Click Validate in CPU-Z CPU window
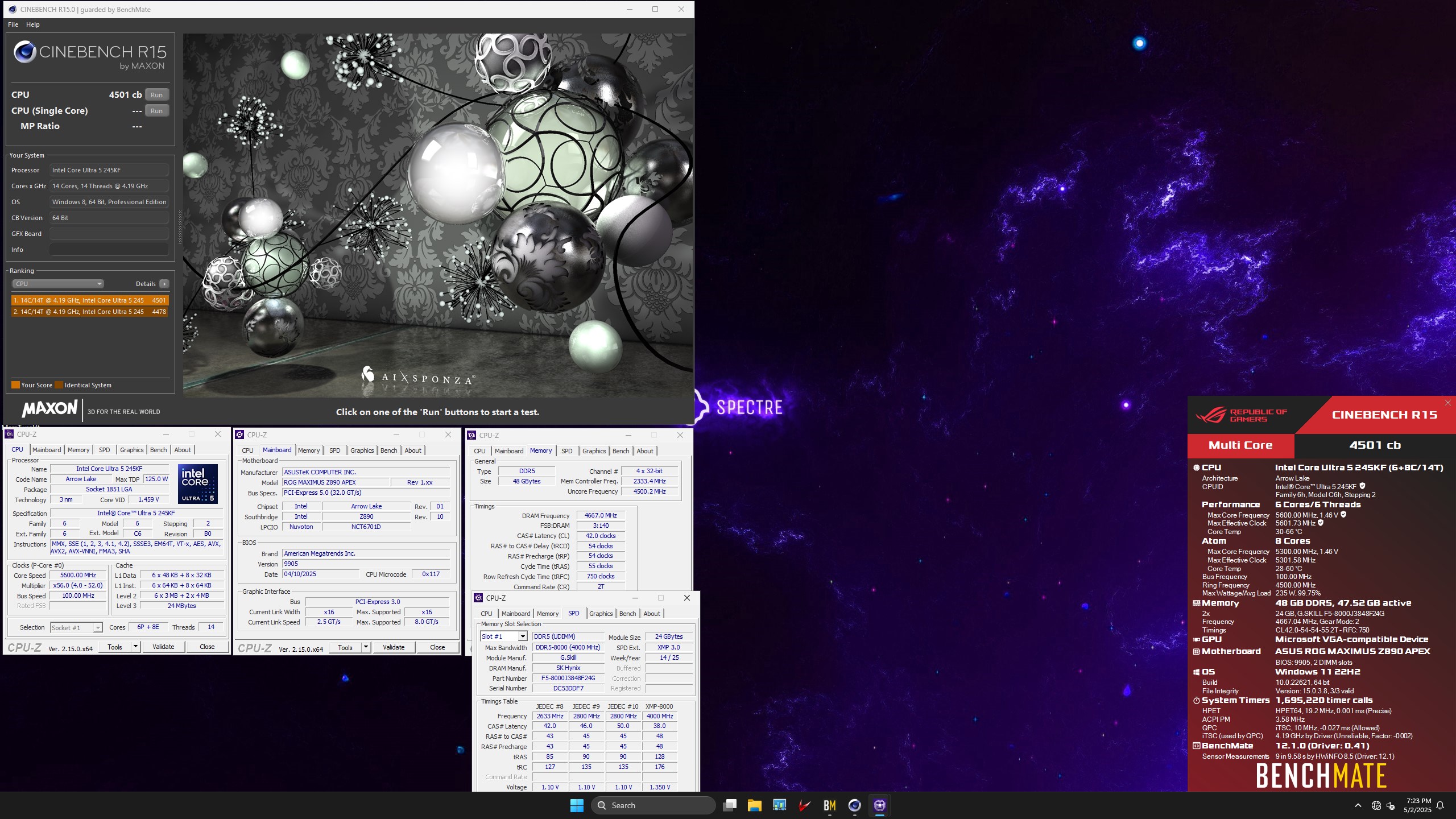1456x819 pixels. point(163,647)
